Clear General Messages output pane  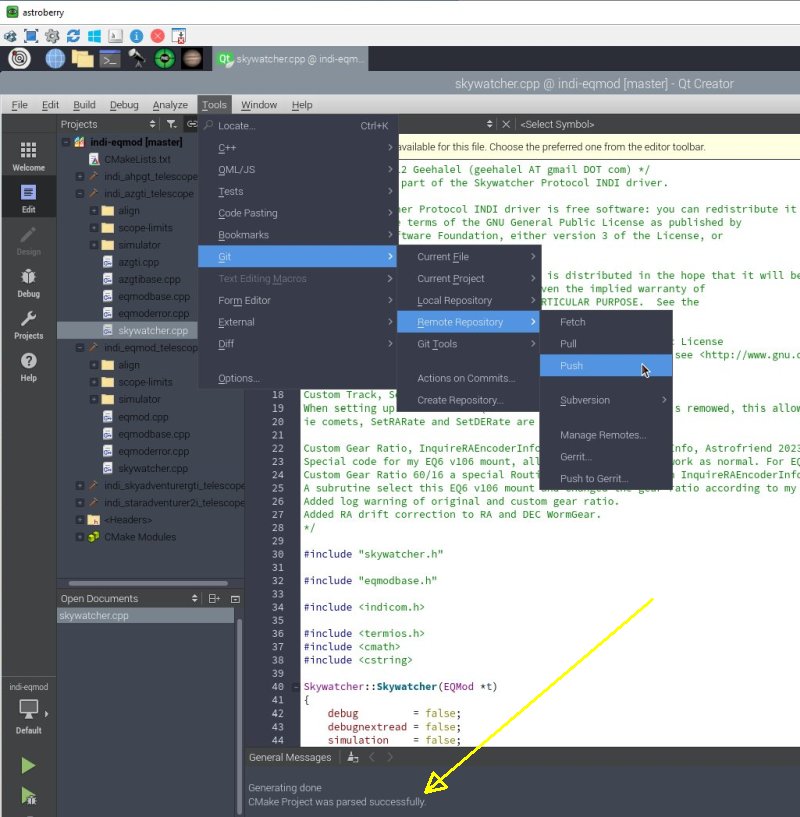coord(353,757)
